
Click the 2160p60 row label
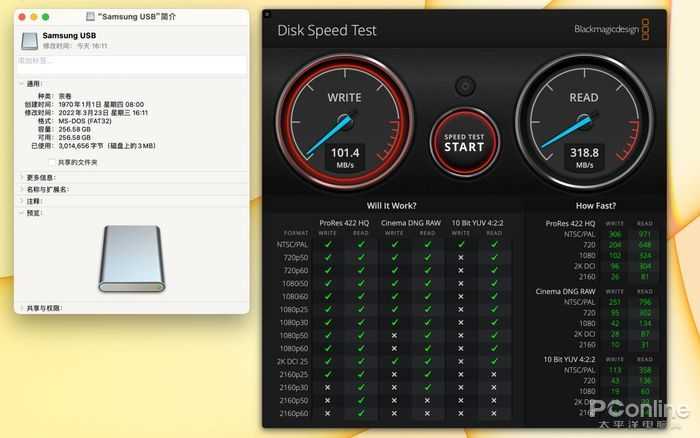pyautogui.click(x=294, y=413)
